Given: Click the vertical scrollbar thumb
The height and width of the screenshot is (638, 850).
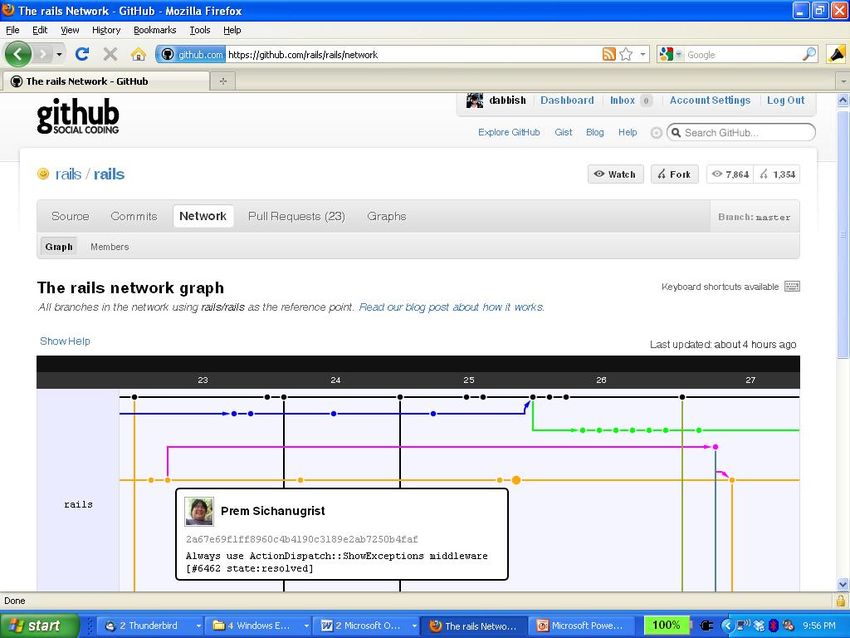Looking at the screenshot, I should (x=843, y=233).
